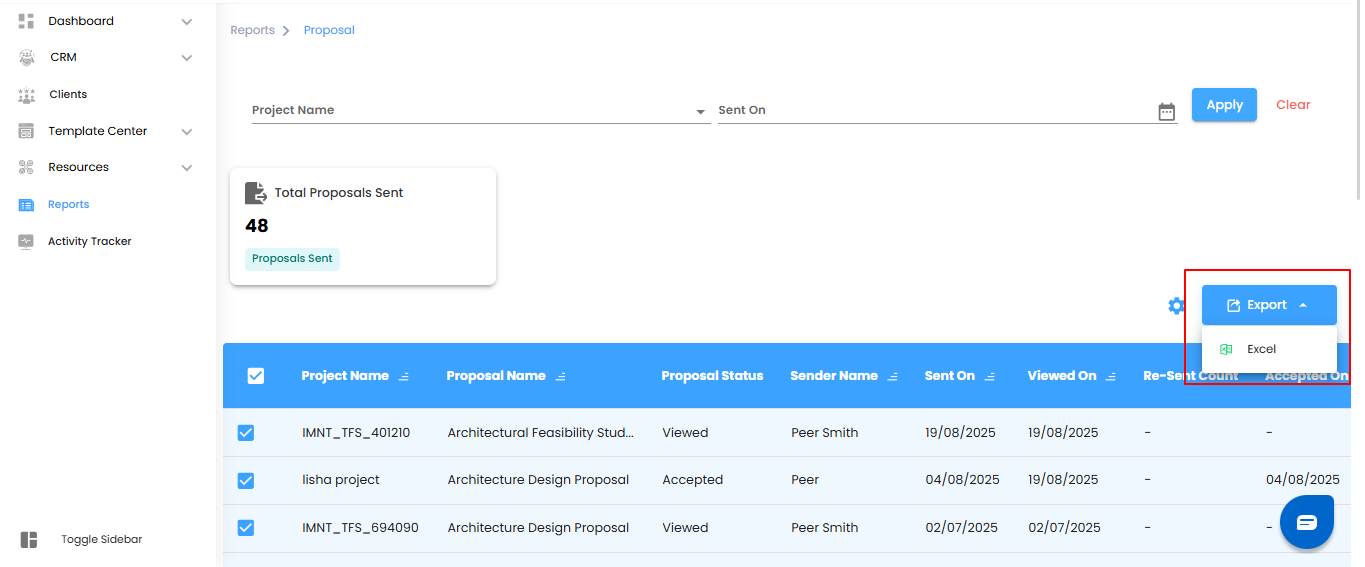Viewport: 1365px width, 567px height.
Task: Expand the CRM sidebar section chevron
Action: (187, 58)
